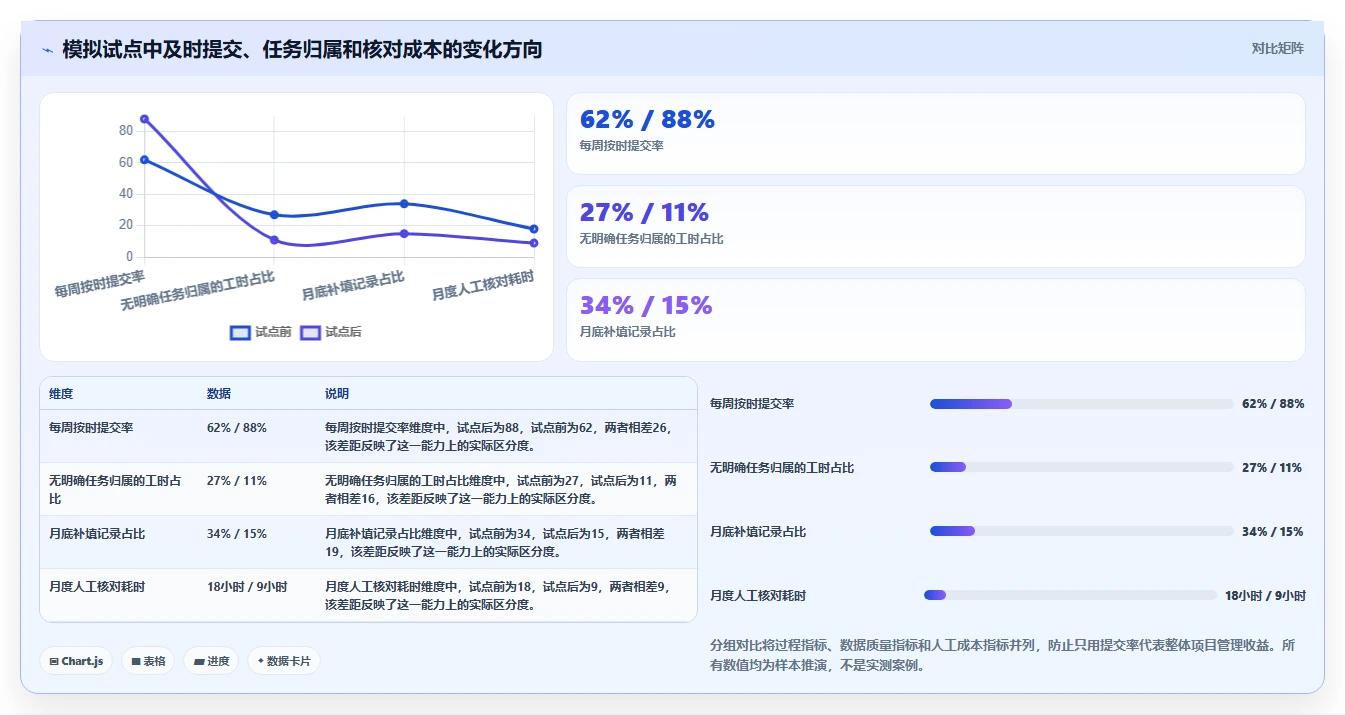Click the chart x-axis label 月底补填记录占比
The height and width of the screenshot is (715, 1345).
point(353,286)
